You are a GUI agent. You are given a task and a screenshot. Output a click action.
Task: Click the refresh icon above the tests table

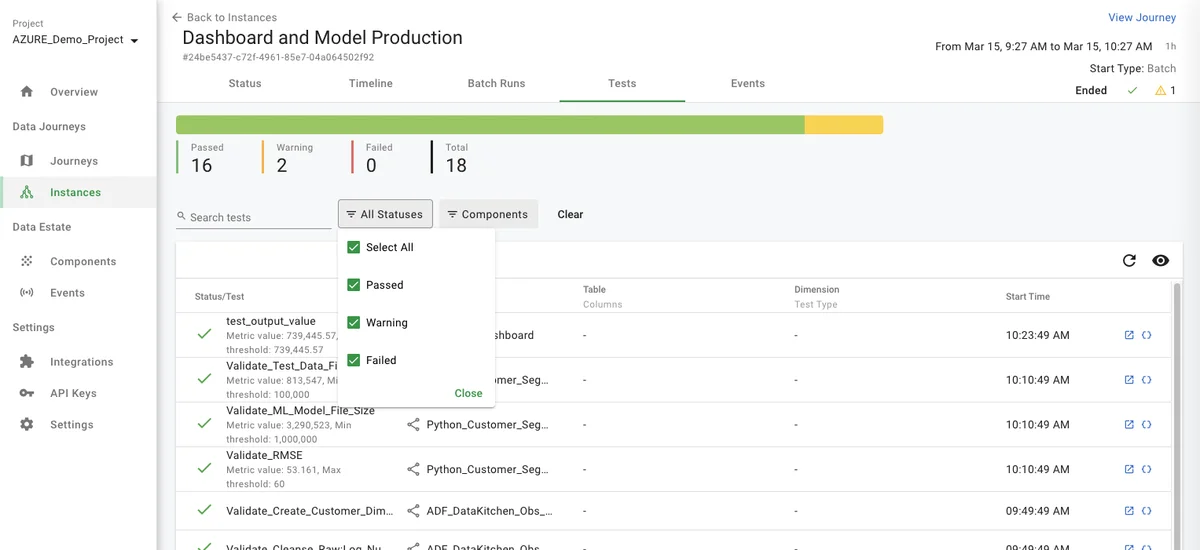tap(1129, 261)
